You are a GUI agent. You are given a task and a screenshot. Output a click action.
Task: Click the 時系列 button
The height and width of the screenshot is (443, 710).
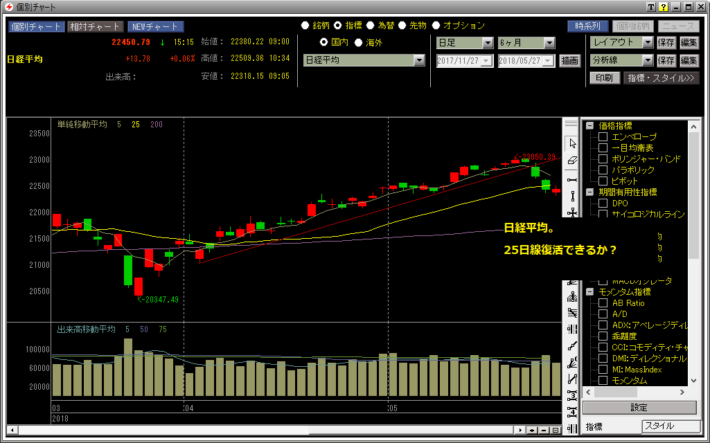(x=588, y=26)
